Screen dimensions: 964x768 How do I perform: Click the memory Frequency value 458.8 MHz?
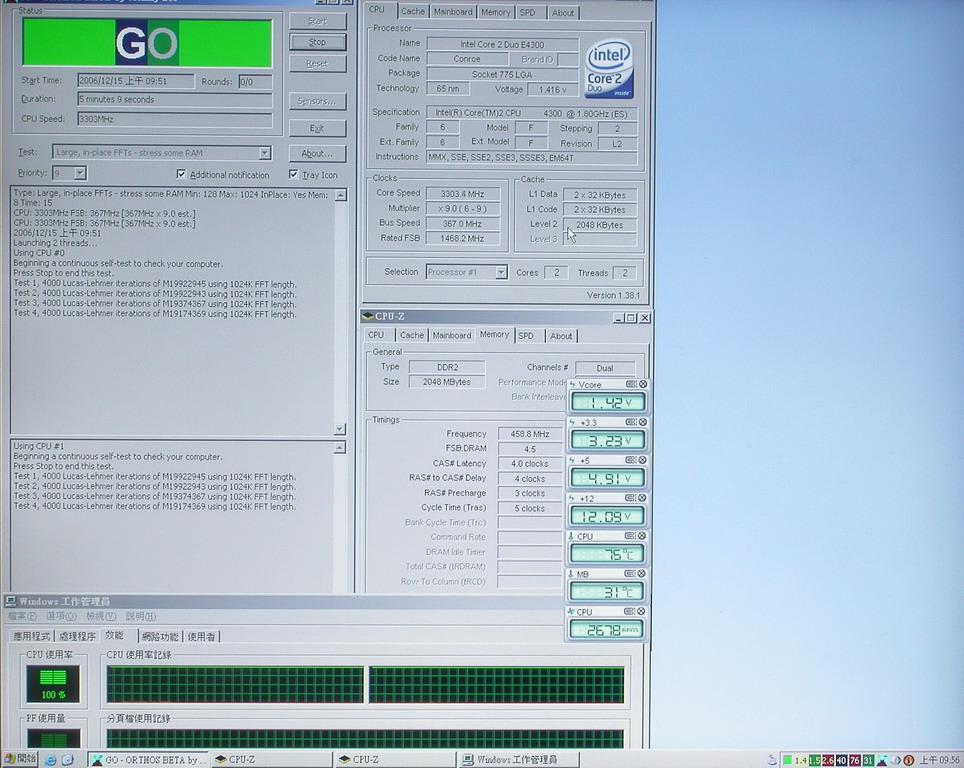(530, 434)
